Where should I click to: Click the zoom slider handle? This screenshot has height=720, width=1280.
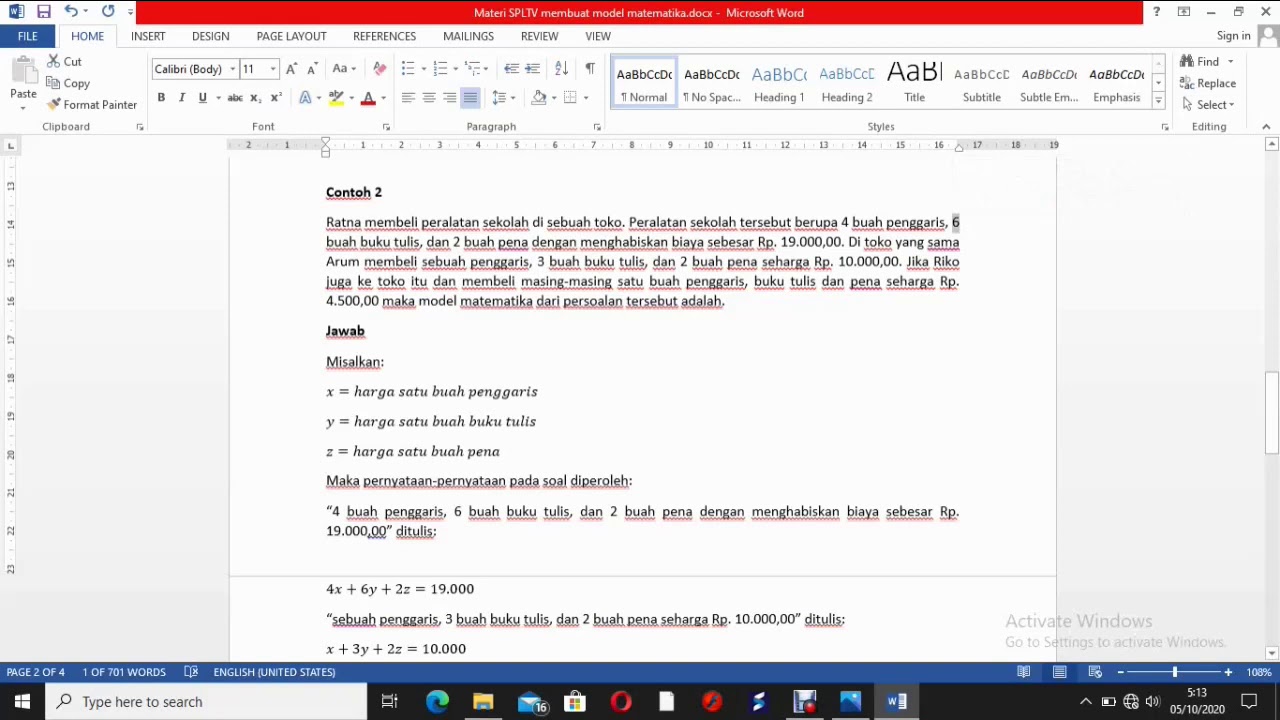1175,672
